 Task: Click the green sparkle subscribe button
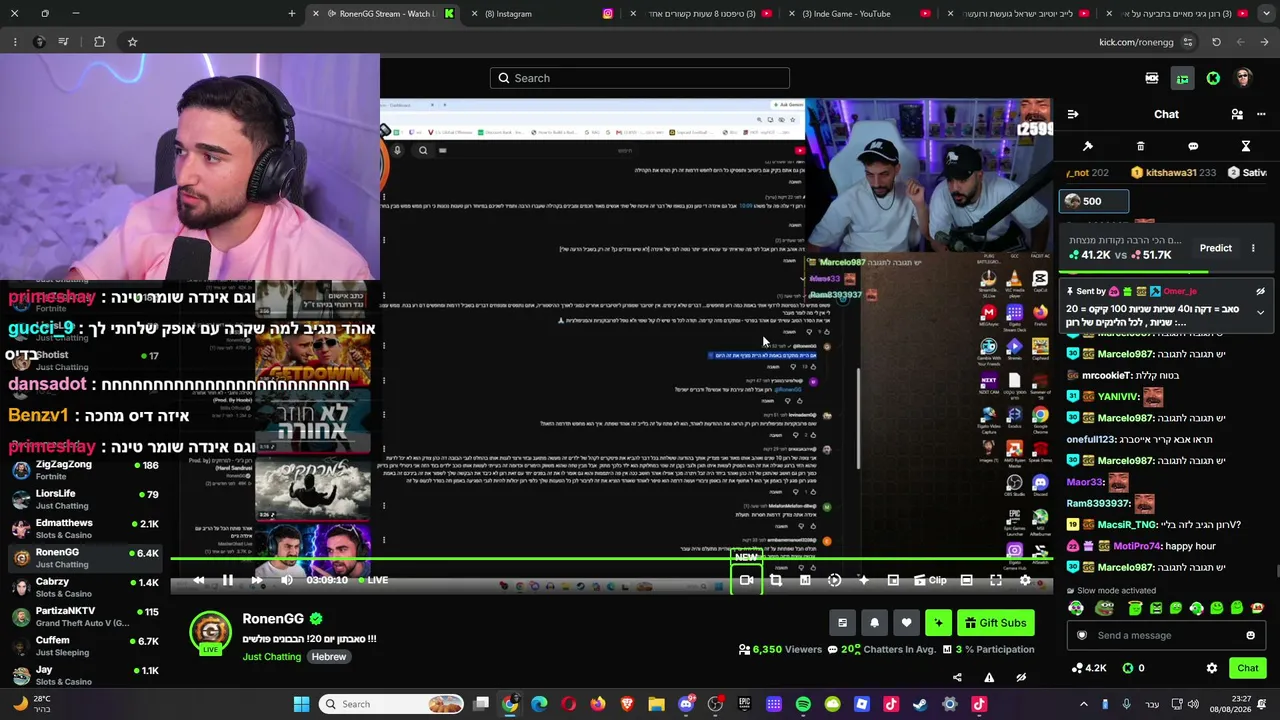[x=938, y=623]
